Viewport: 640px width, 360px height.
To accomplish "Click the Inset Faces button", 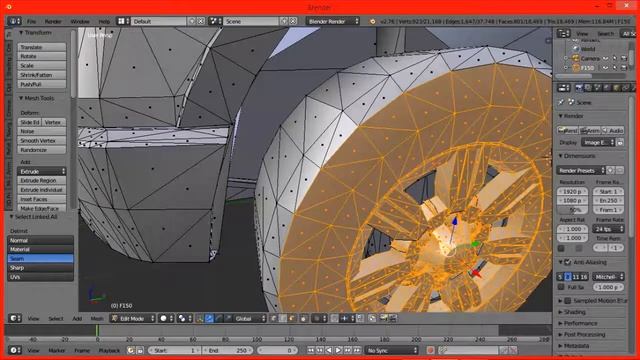I will pyautogui.click(x=42, y=199).
